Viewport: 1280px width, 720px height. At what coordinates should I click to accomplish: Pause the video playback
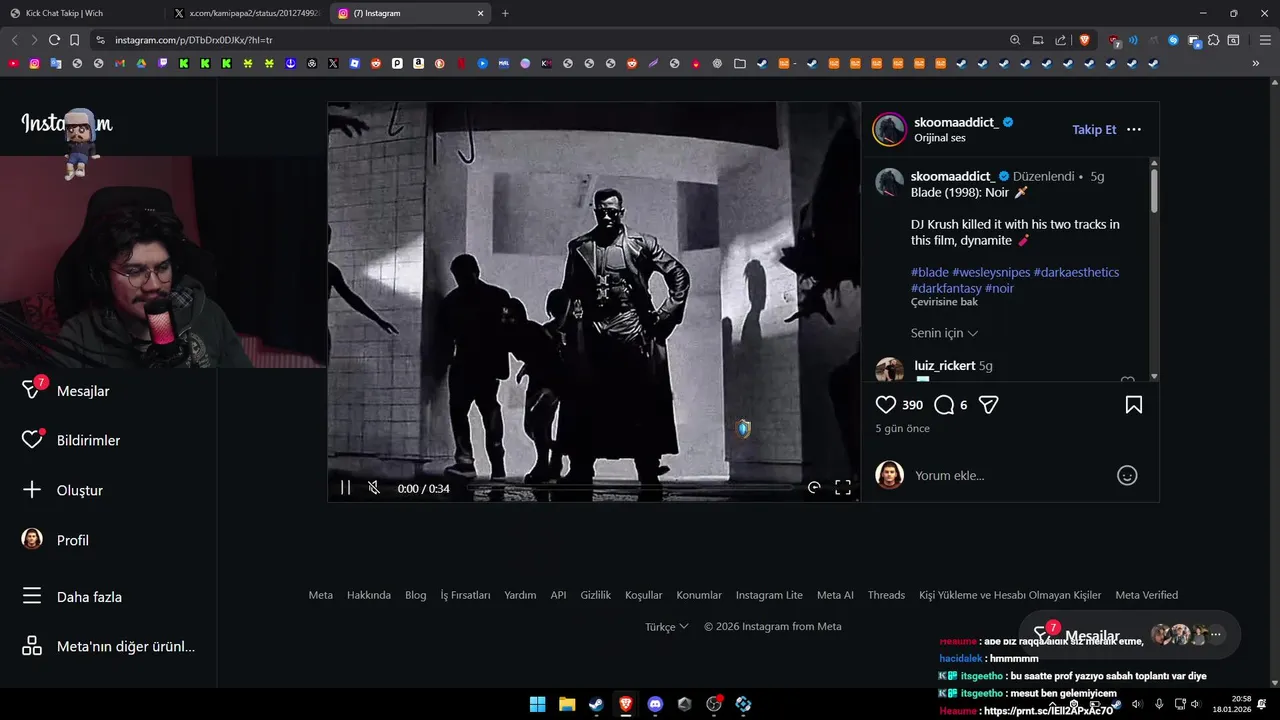pos(345,488)
